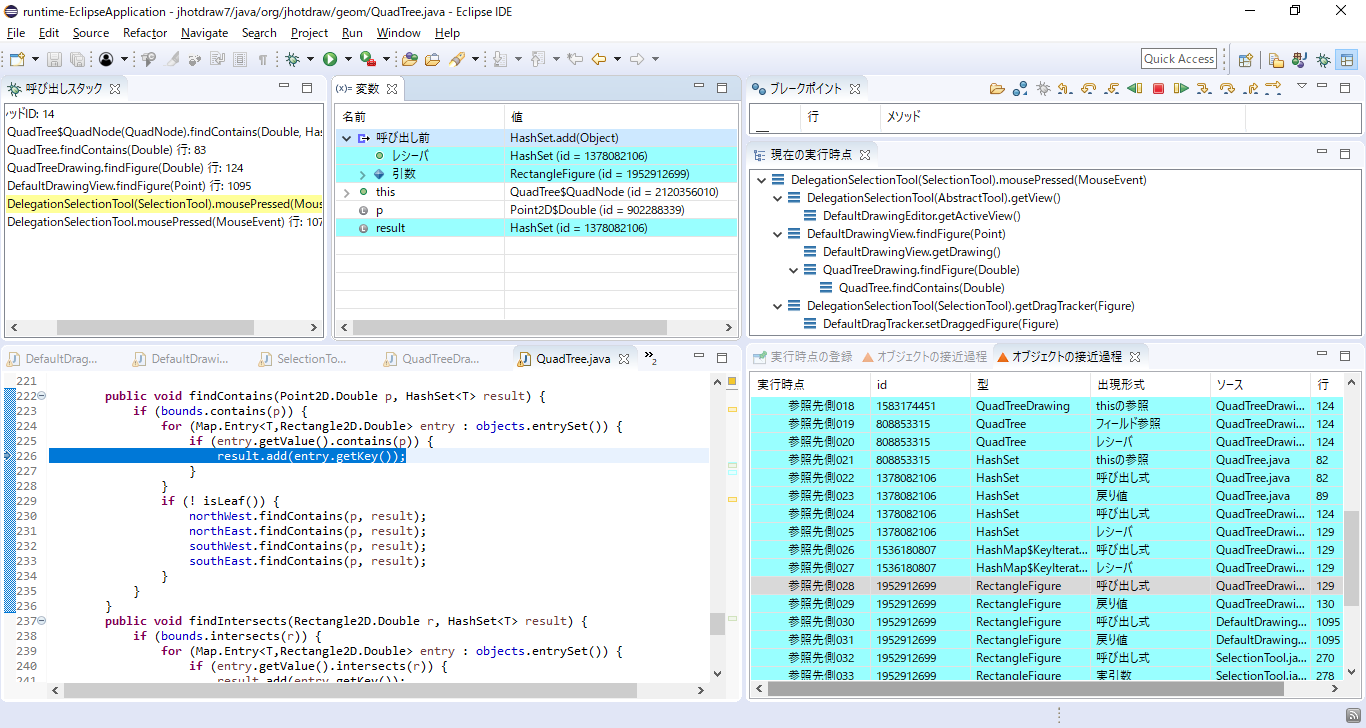Open the Navigate menu

coord(204,33)
